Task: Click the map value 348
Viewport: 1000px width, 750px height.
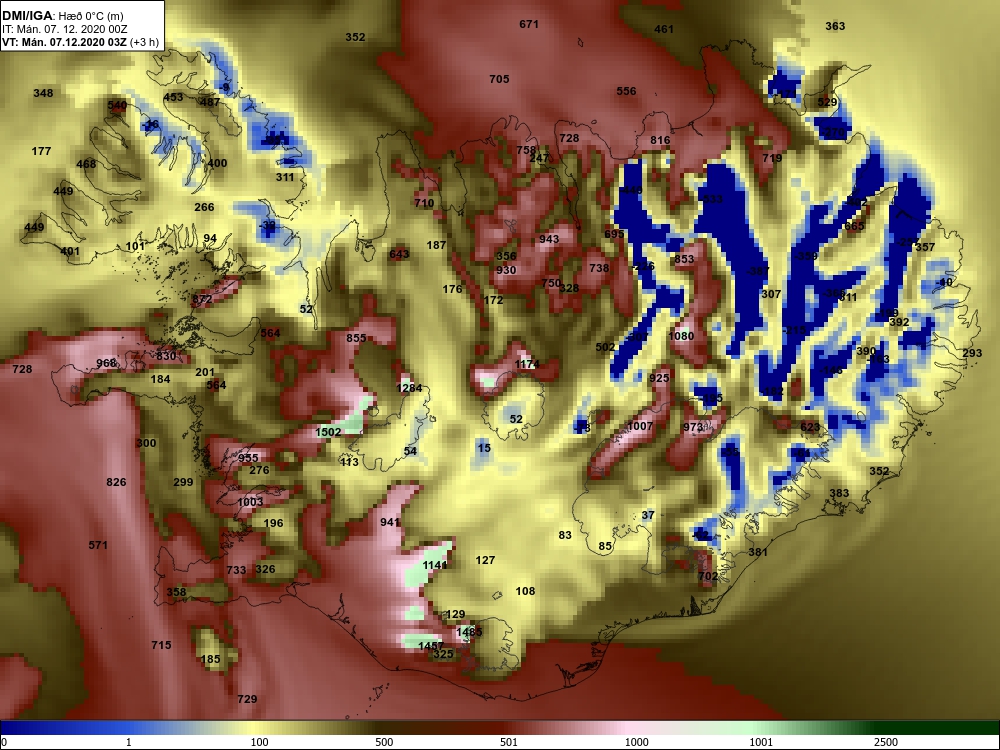Action: tap(43, 93)
